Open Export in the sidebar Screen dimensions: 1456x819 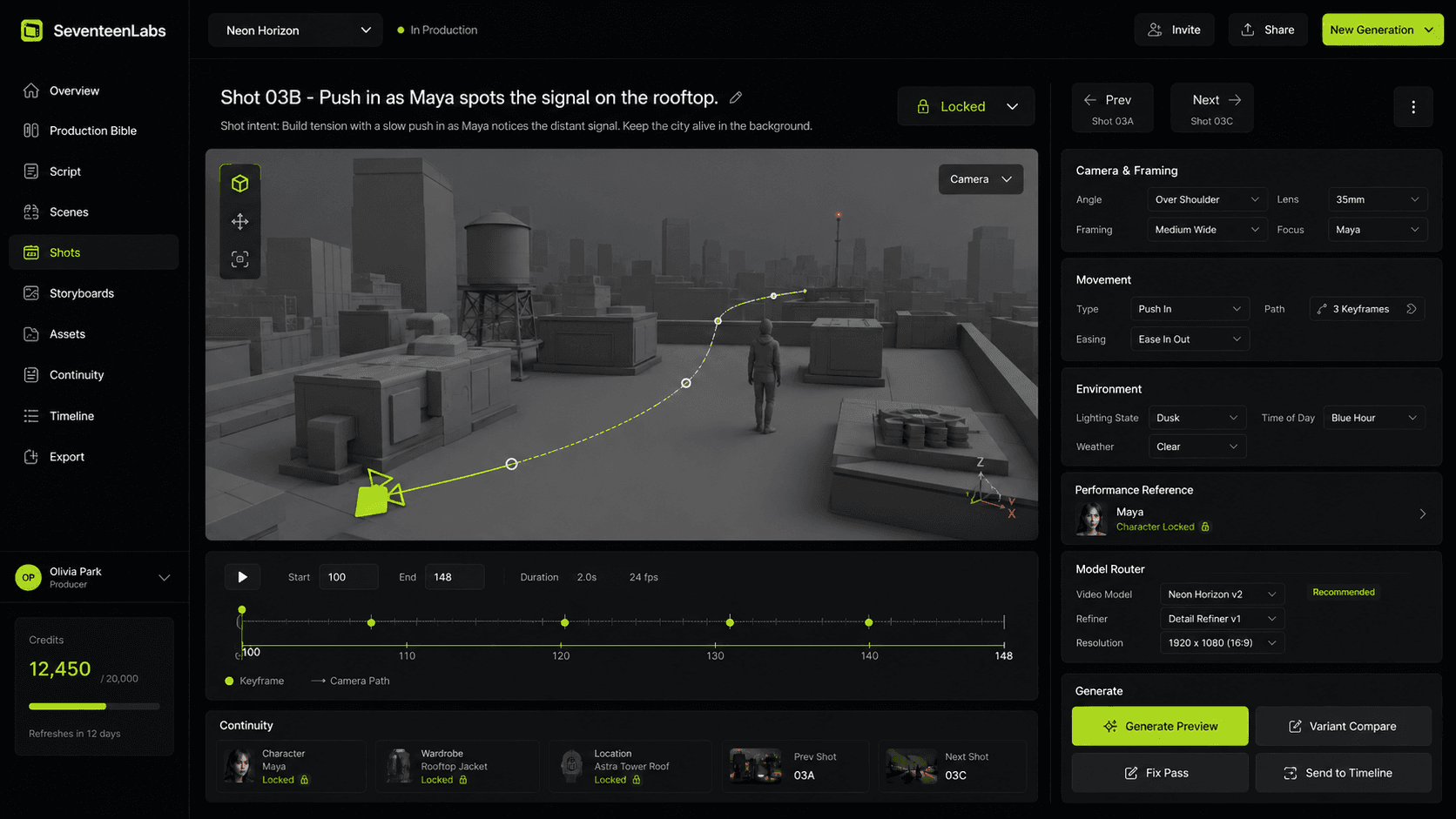pyautogui.click(x=94, y=457)
